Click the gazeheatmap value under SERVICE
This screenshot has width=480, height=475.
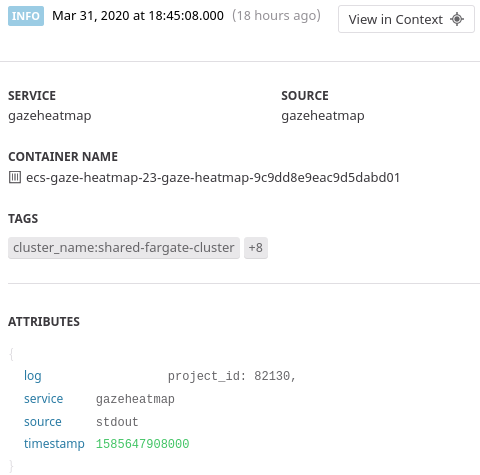pos(50,116)
